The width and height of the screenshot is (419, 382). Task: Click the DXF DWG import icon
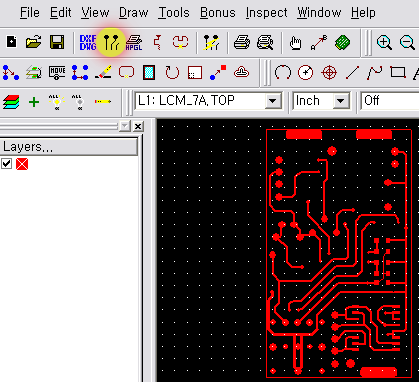(88, 42)
